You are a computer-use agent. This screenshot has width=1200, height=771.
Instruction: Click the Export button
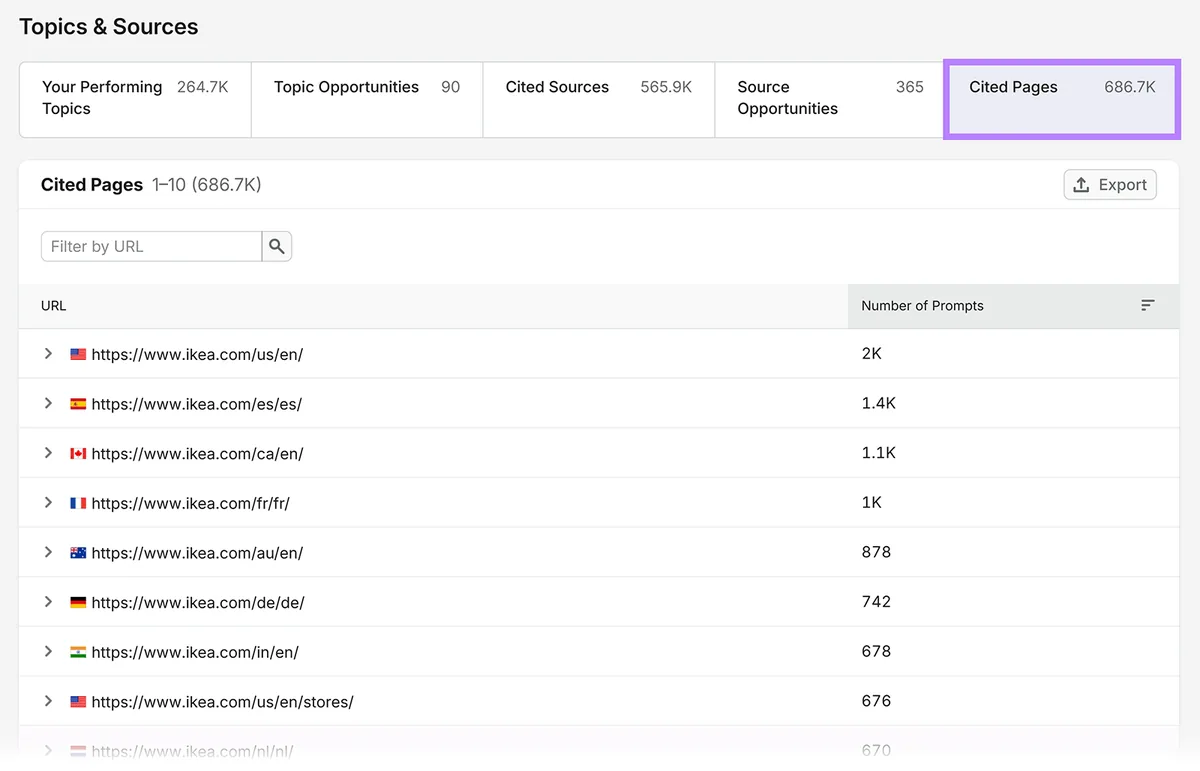(1110, 185)
